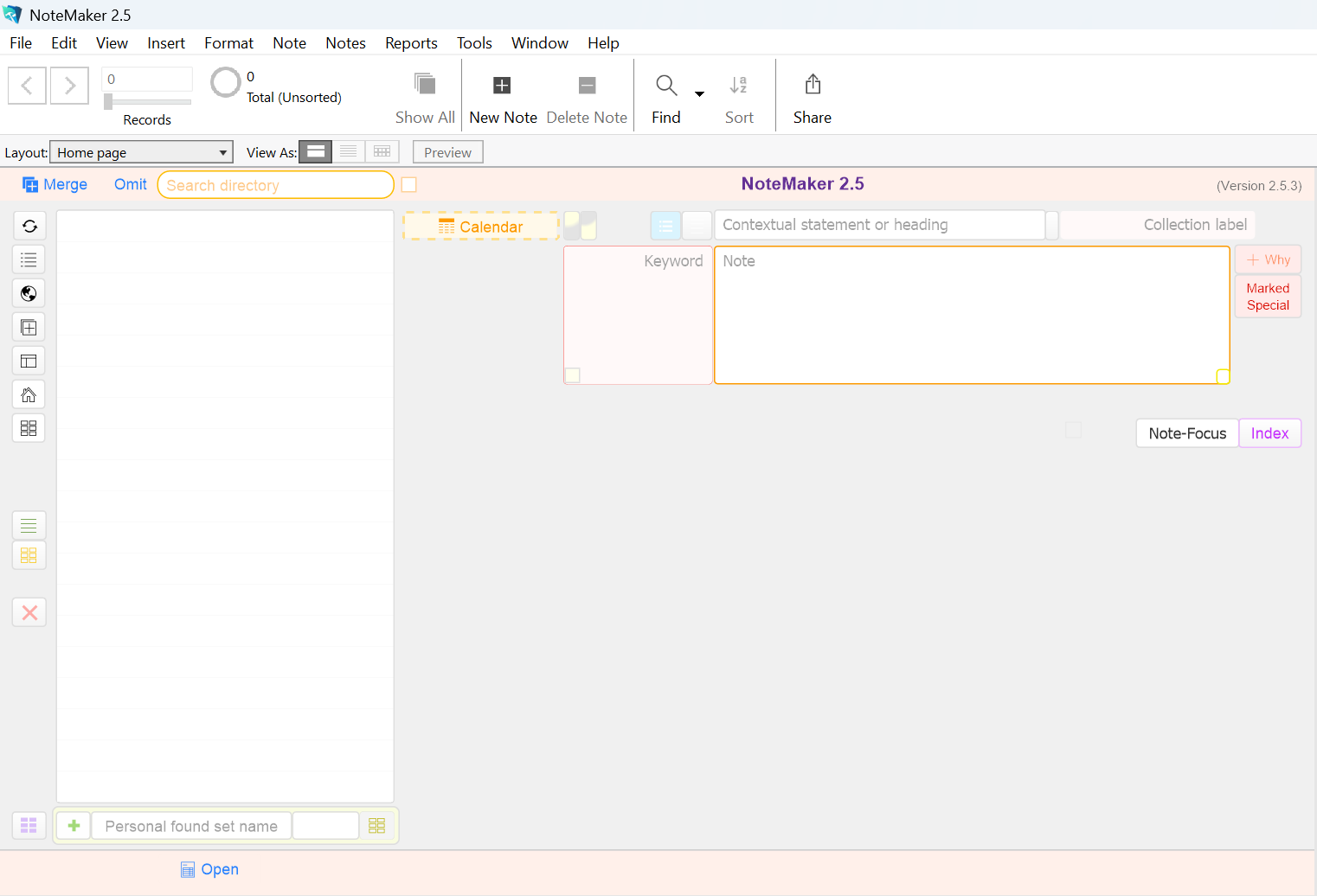Click the bullet list icon in sidebar
The image size is (1317, 896).
[x=29, y=259]
